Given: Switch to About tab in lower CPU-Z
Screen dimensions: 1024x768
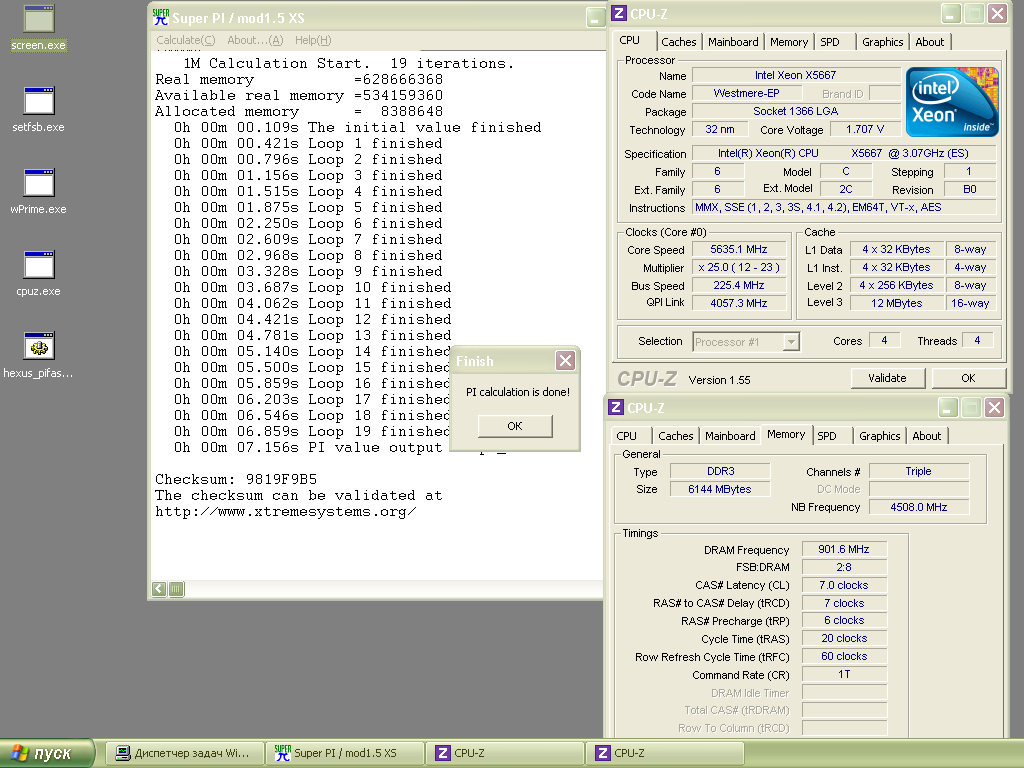Looking at the screenshot, I should pos(927,436).
